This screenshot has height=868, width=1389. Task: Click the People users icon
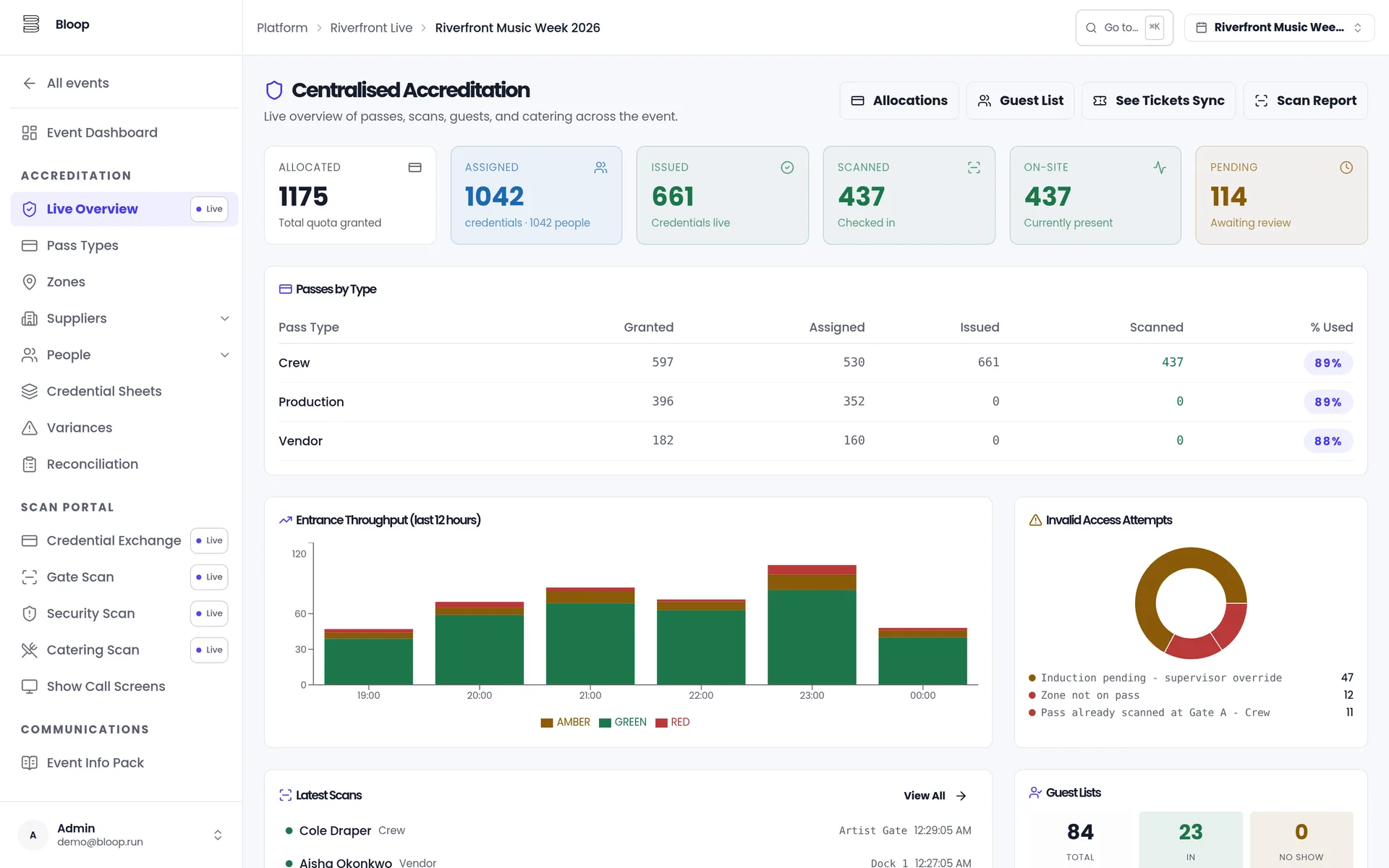pos(30,354)
